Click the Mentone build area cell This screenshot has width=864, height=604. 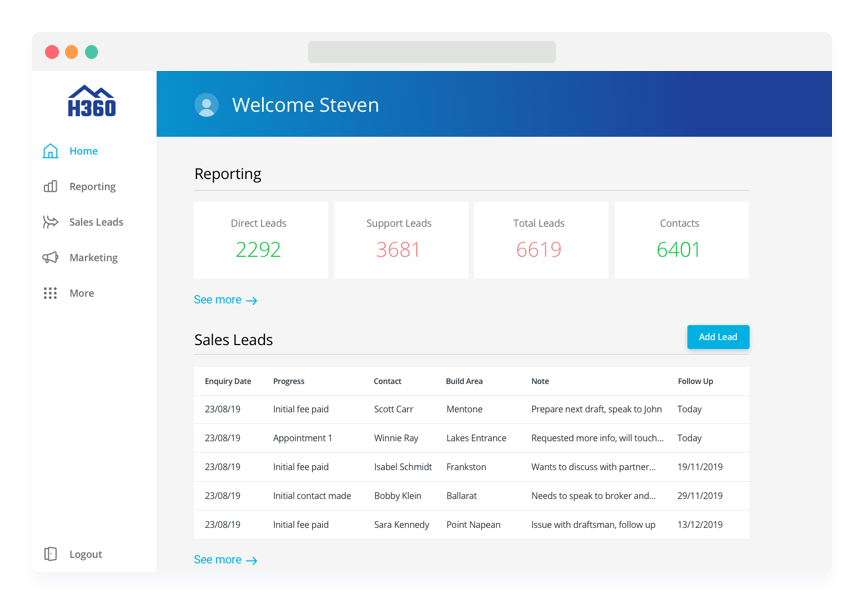click(x=464, y=409)
